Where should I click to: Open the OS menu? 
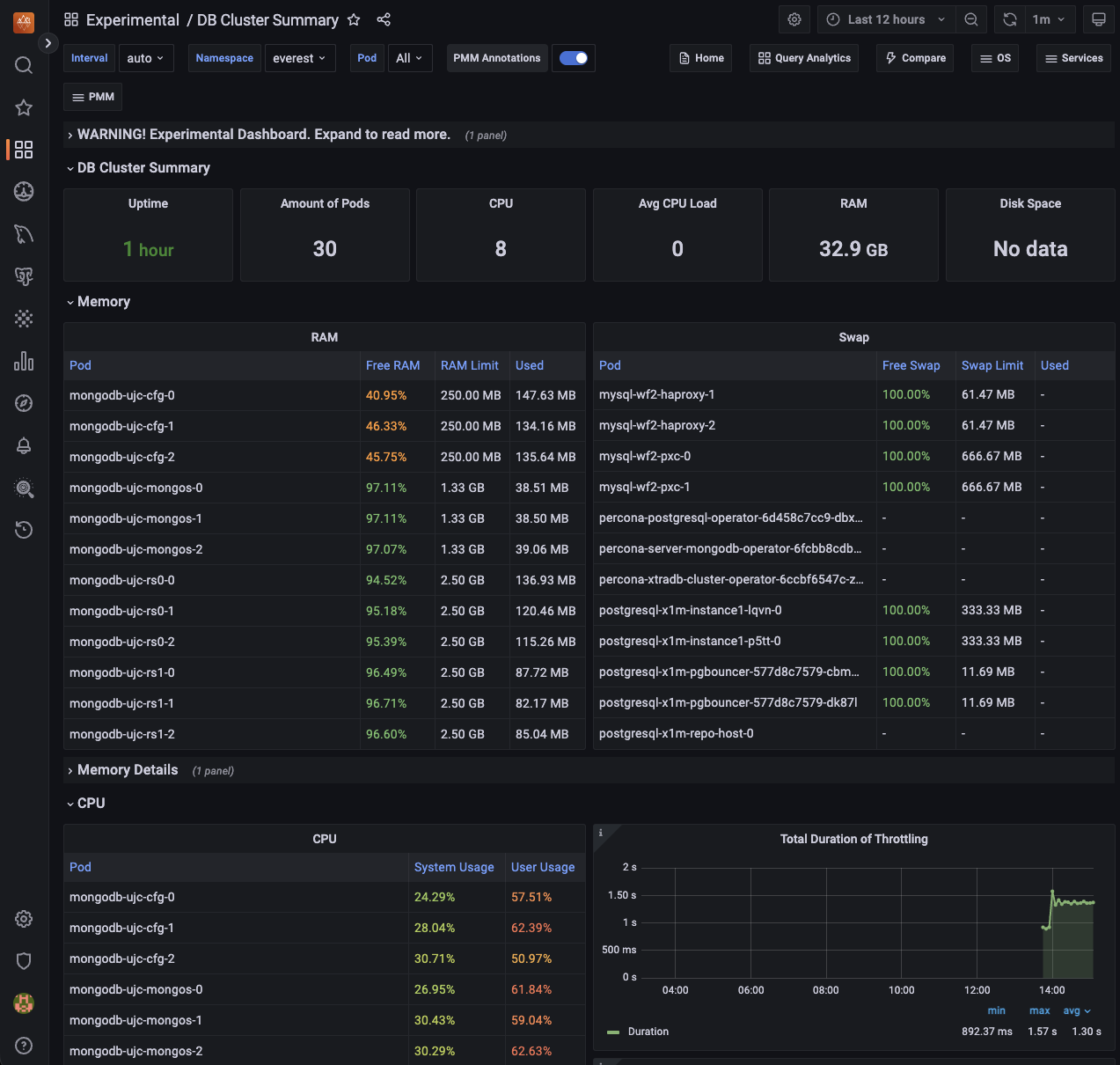click(995, 58)
